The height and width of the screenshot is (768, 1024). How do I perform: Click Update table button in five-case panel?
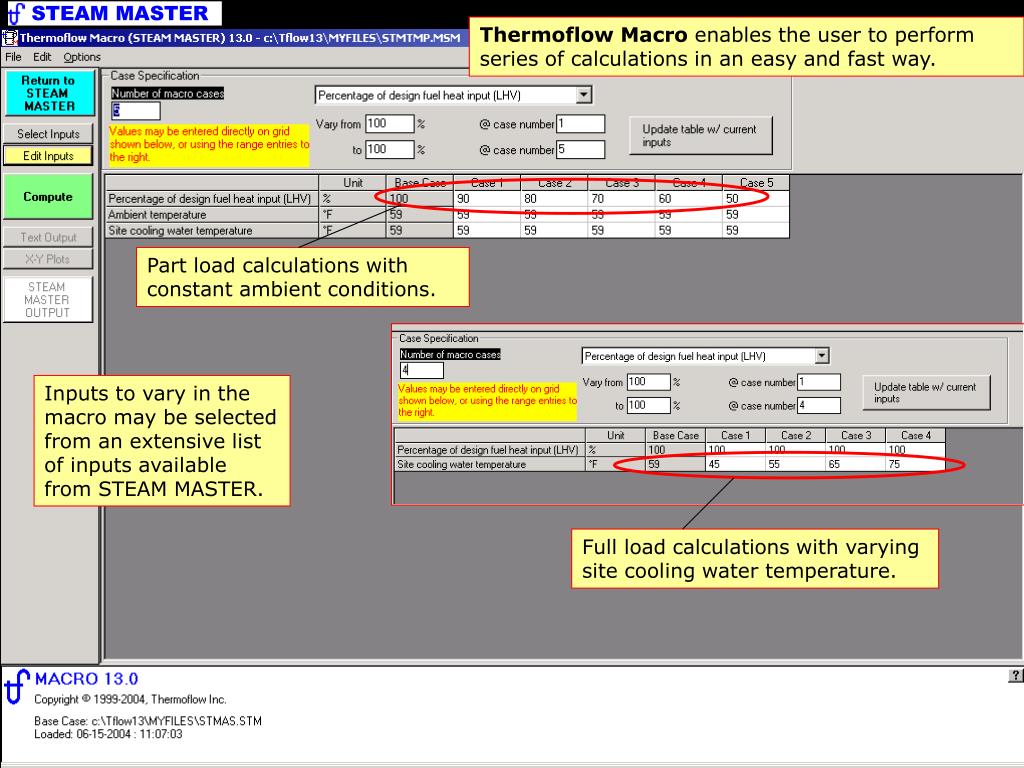[x=701, y=135]
